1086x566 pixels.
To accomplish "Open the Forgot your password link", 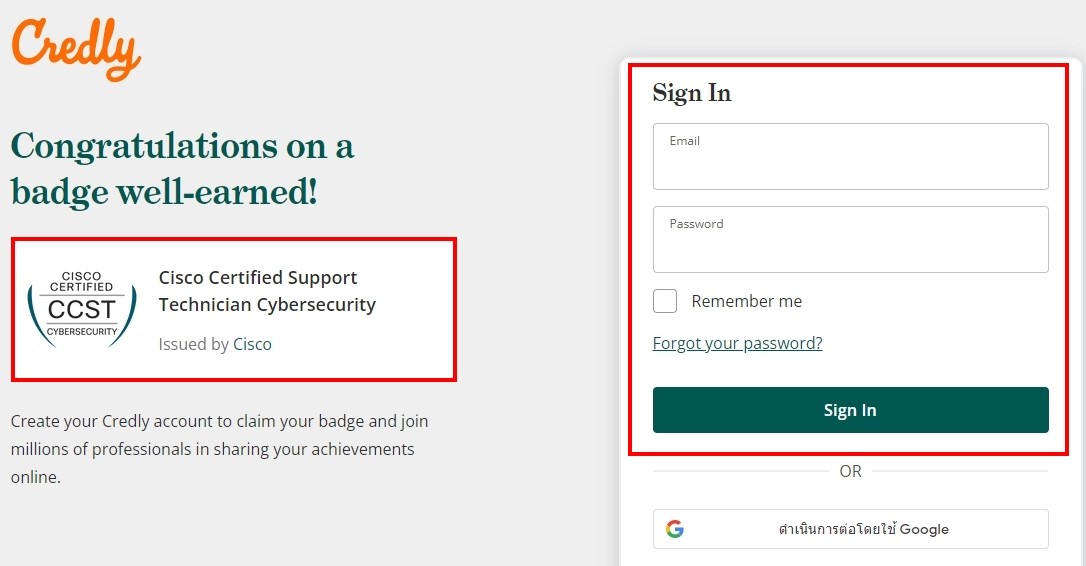I will (738, 343).
